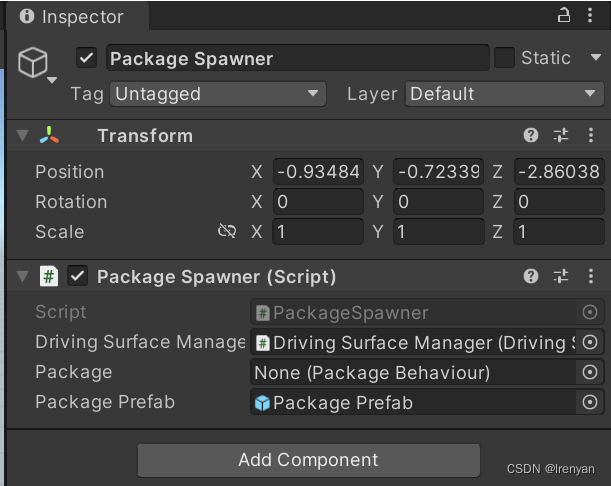Screen dimensions: 611x486
Task: Open the Tag dropdown showing Untagged
Action: (x=217, y=94)
